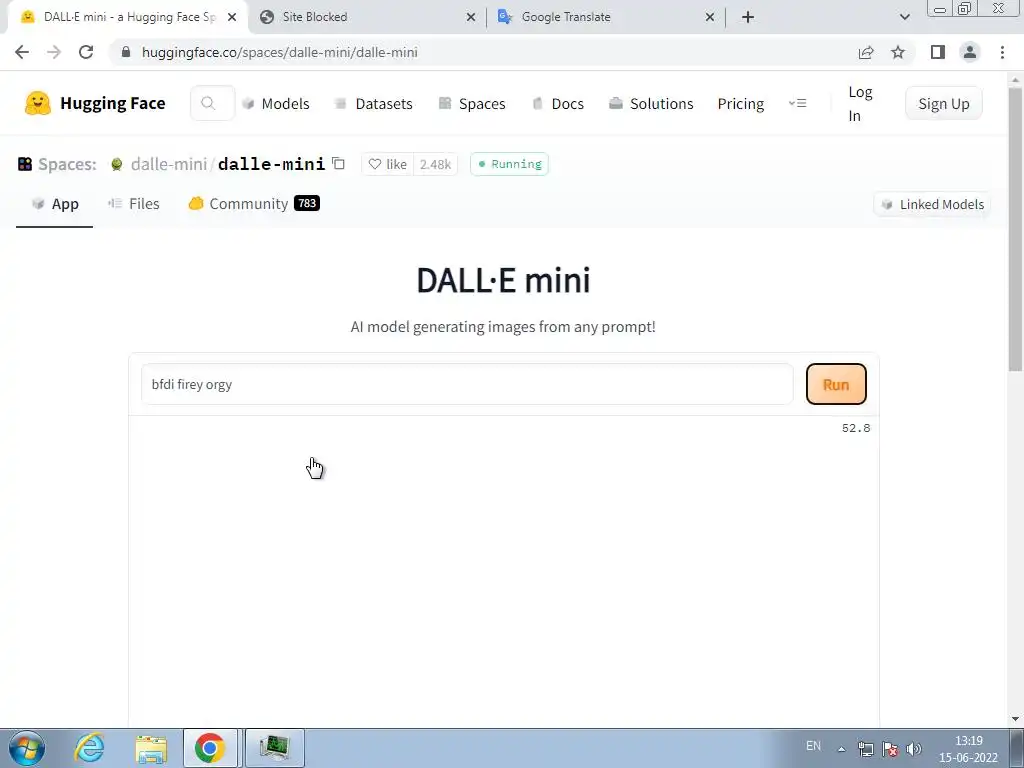The image size is (1024, 768).
Task: Open the dalle-mini space name link
Action: coord(271,164)
